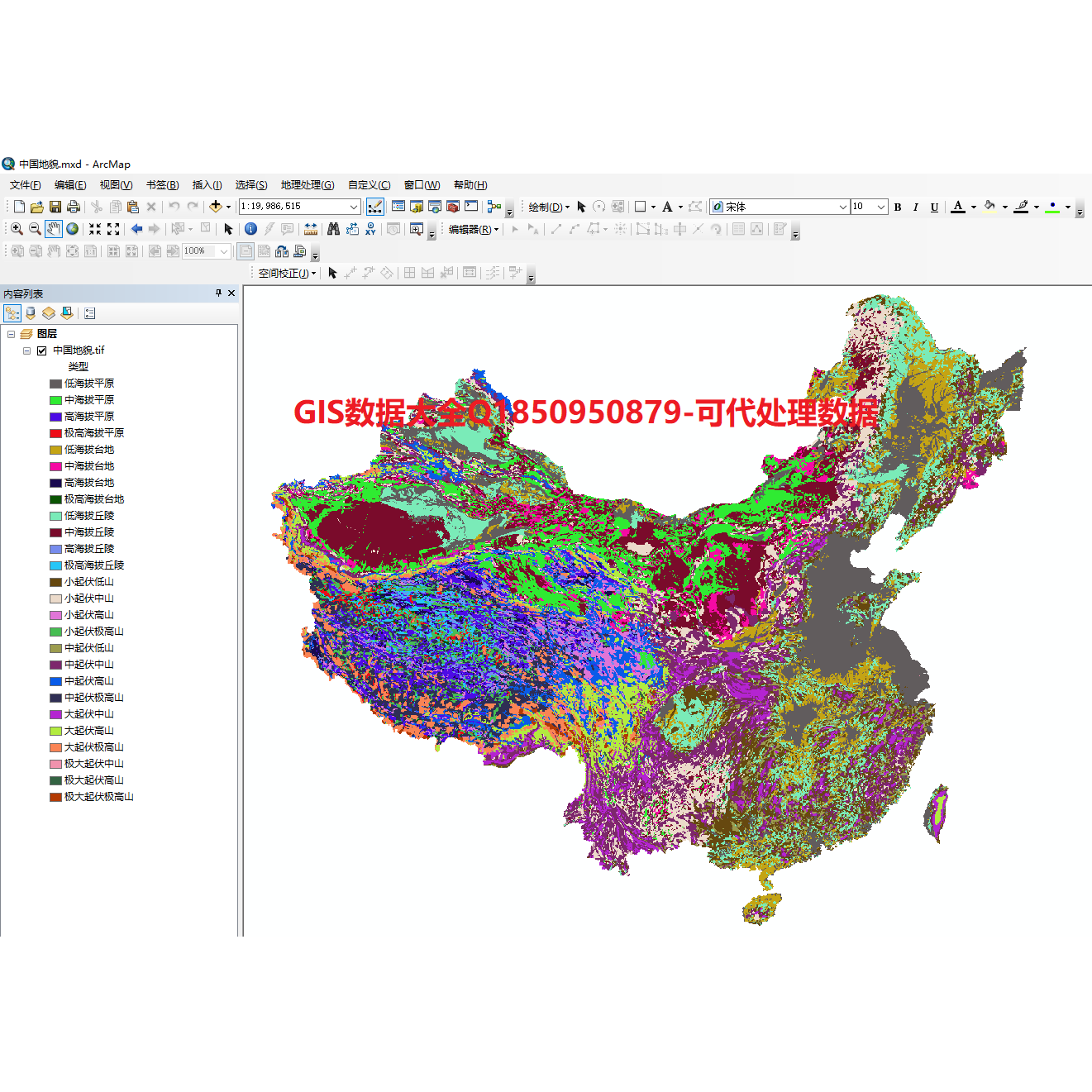Image resolution: width=1092 pixels, height=1092 pixels.
Task: Collapse the 图层 group in contents list
Action: (12, 333)
